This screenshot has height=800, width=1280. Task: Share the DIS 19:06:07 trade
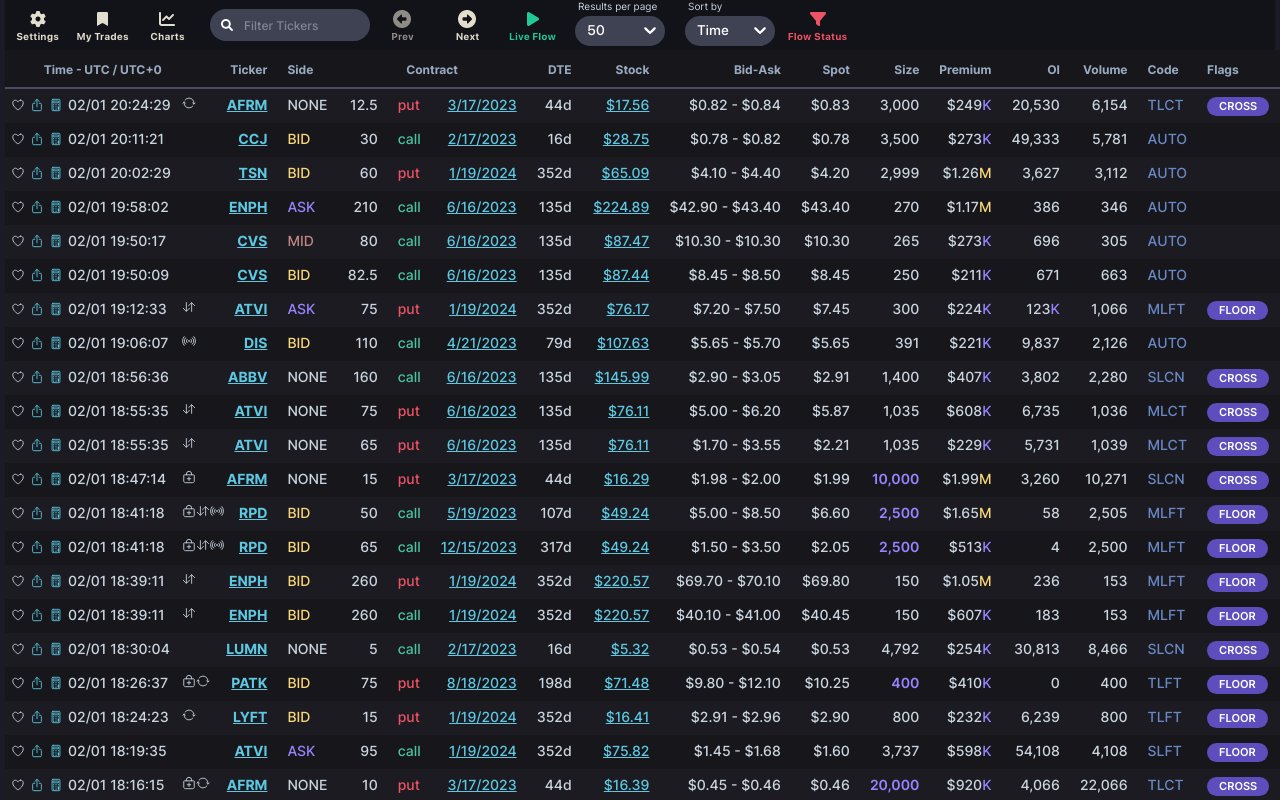pos(37,343)
